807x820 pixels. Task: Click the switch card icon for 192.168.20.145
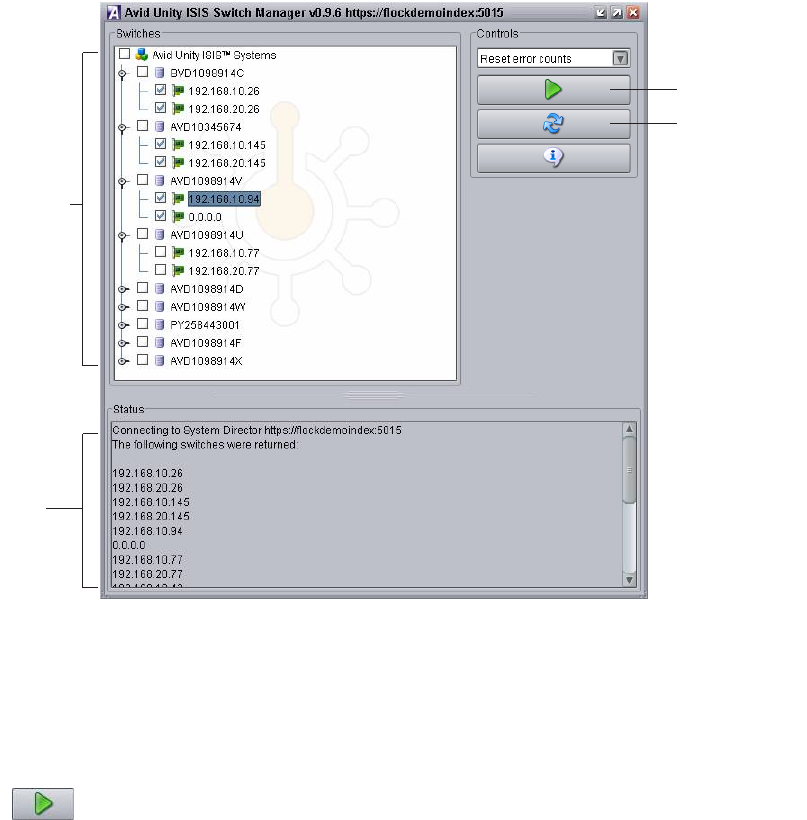(x=178, y=163)
